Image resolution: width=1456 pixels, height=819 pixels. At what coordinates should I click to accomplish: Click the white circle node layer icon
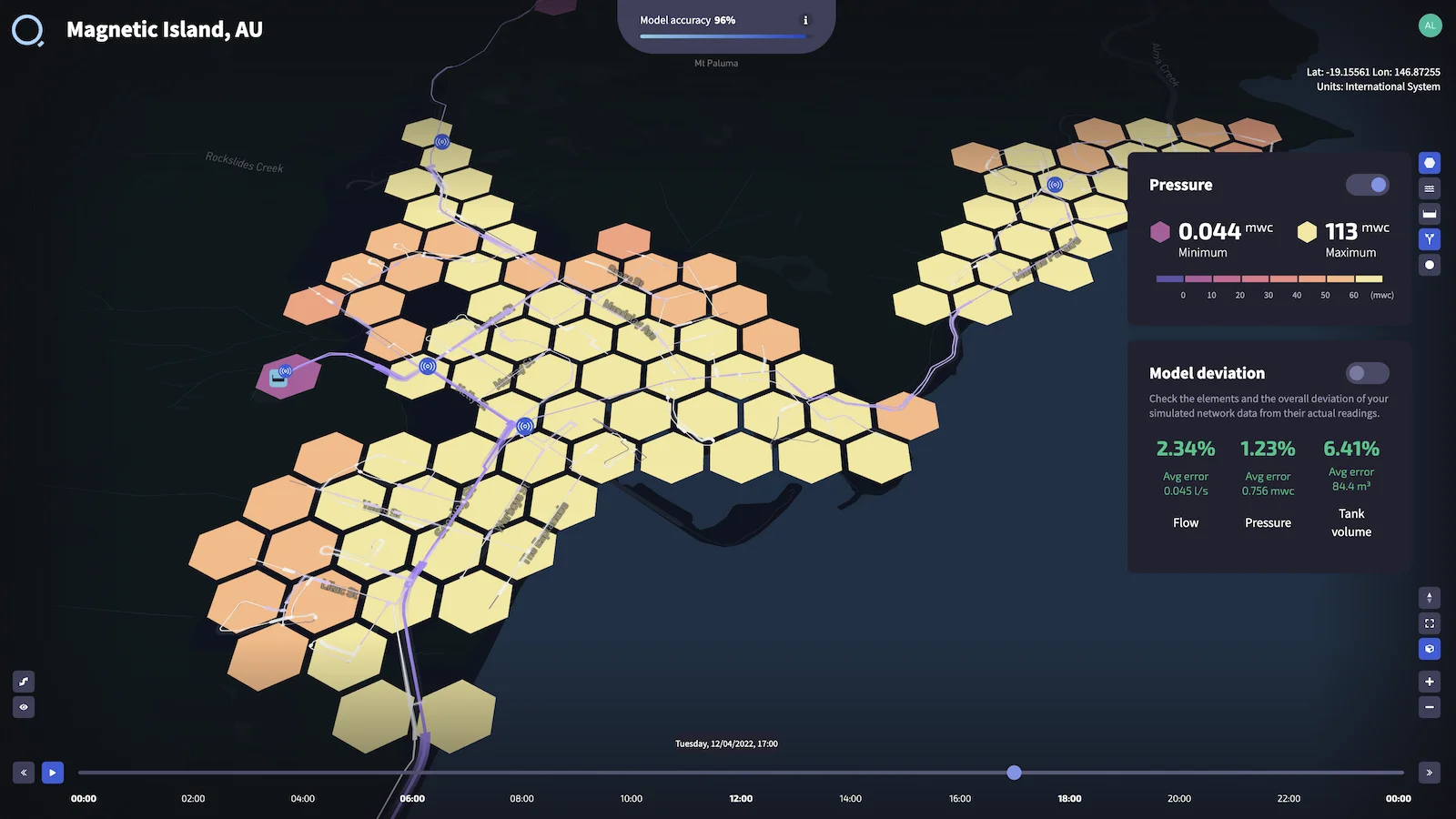click(1430, 265)
